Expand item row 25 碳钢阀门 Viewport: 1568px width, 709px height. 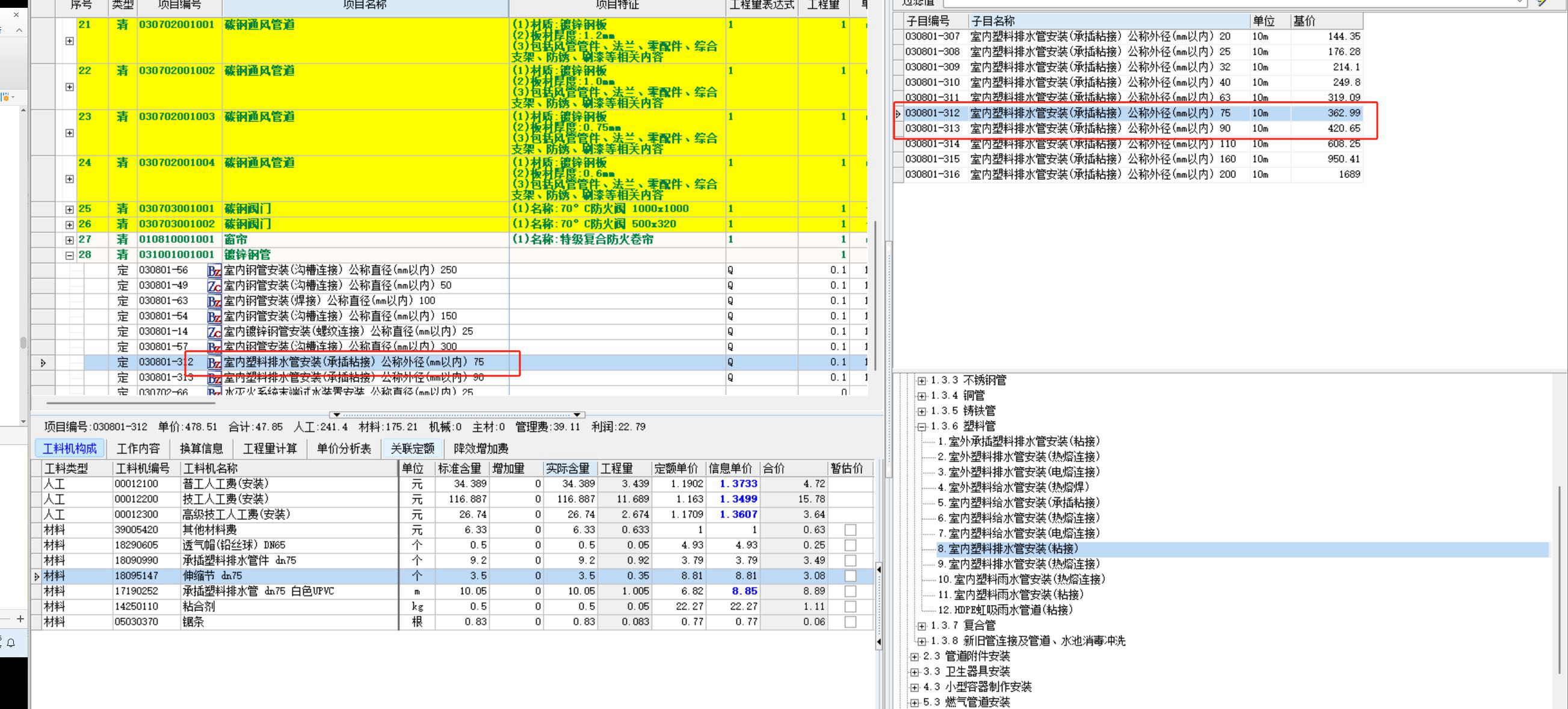point(69,209)
